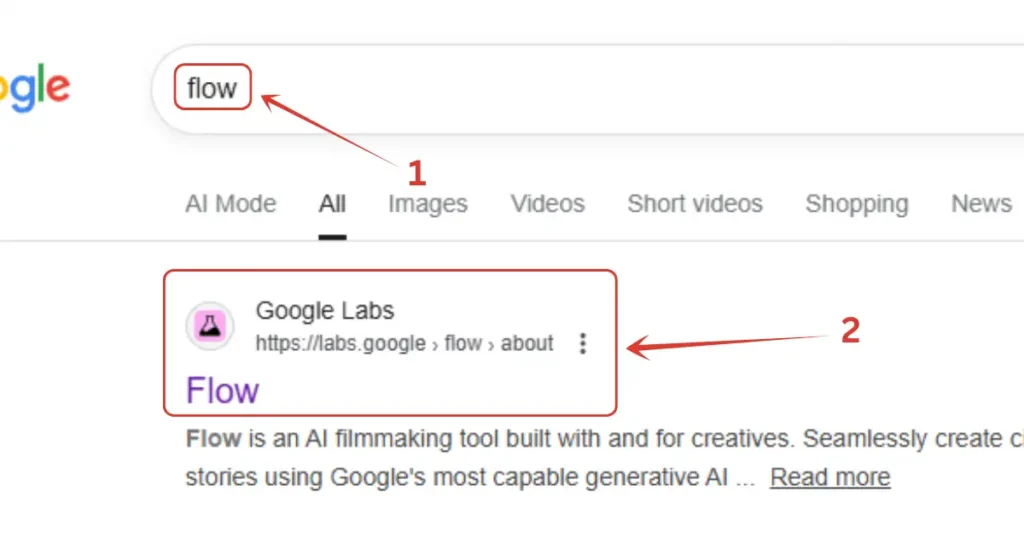Click in the search box containing 'flow'

coord(588,89)
